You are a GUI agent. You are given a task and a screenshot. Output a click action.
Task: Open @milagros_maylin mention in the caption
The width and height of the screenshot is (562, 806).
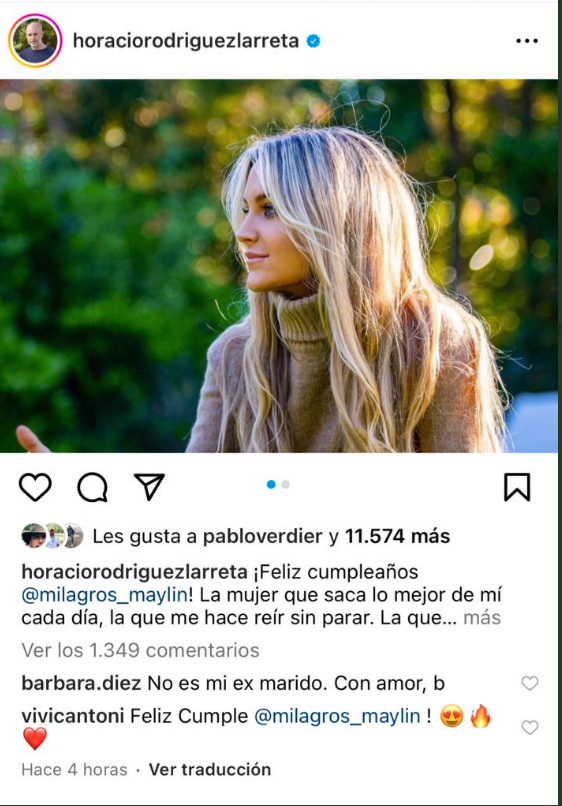pyautogui.click(x=104, y=595)
